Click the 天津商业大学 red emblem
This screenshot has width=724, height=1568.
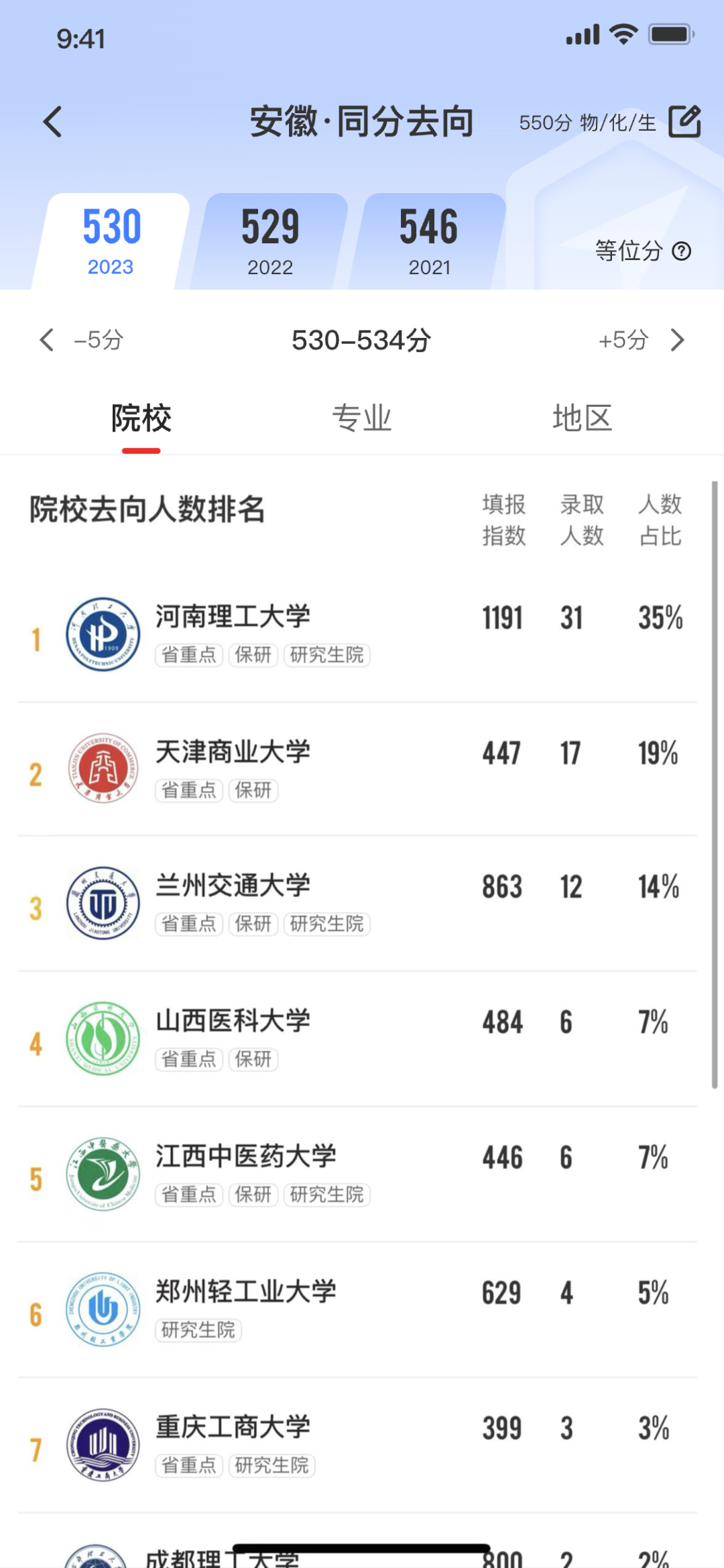pyautogui.click(x=103, y=768)
